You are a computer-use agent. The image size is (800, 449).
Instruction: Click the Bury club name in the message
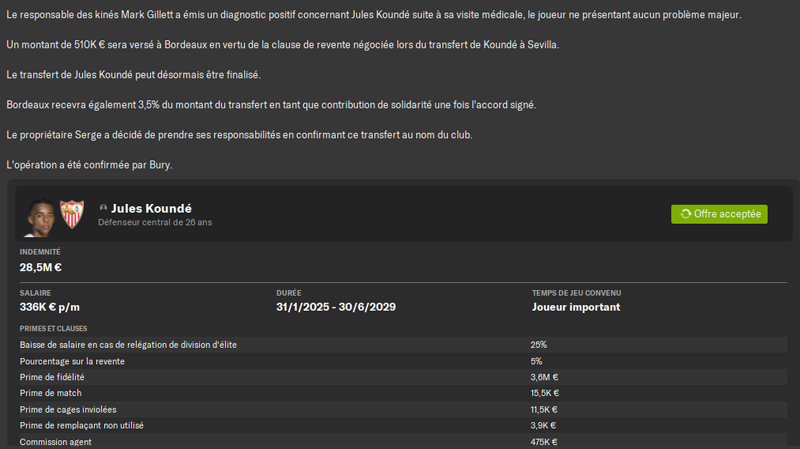coord(160,165)
